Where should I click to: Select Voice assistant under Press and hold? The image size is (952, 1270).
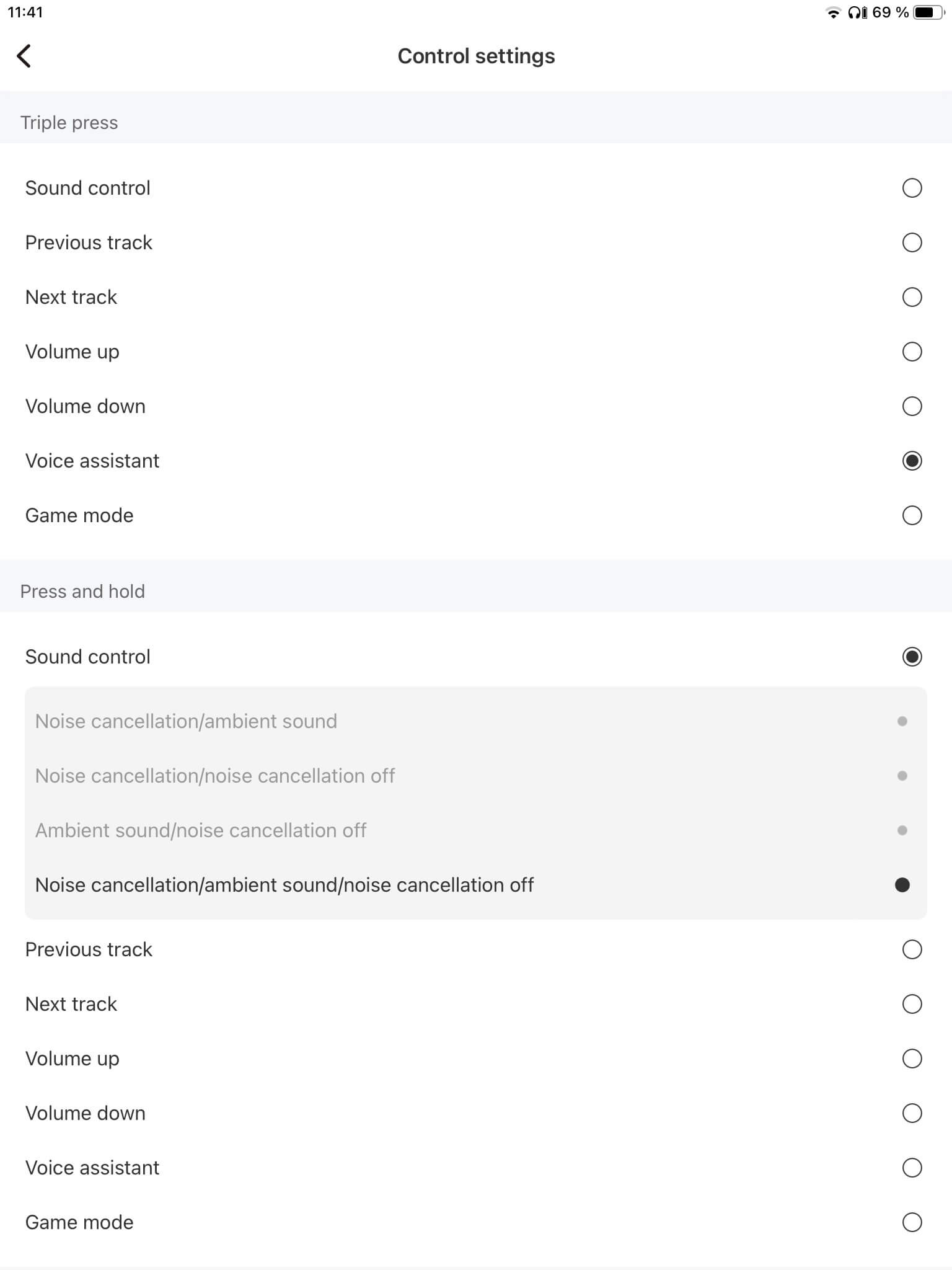(x=912, y=1168)
